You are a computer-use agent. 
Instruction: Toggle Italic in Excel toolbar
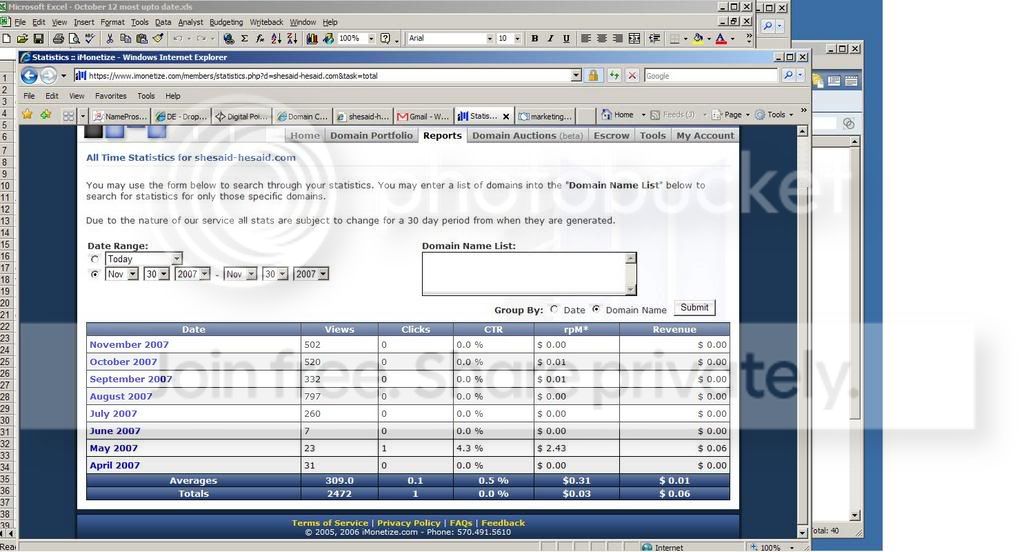point(551,39)
